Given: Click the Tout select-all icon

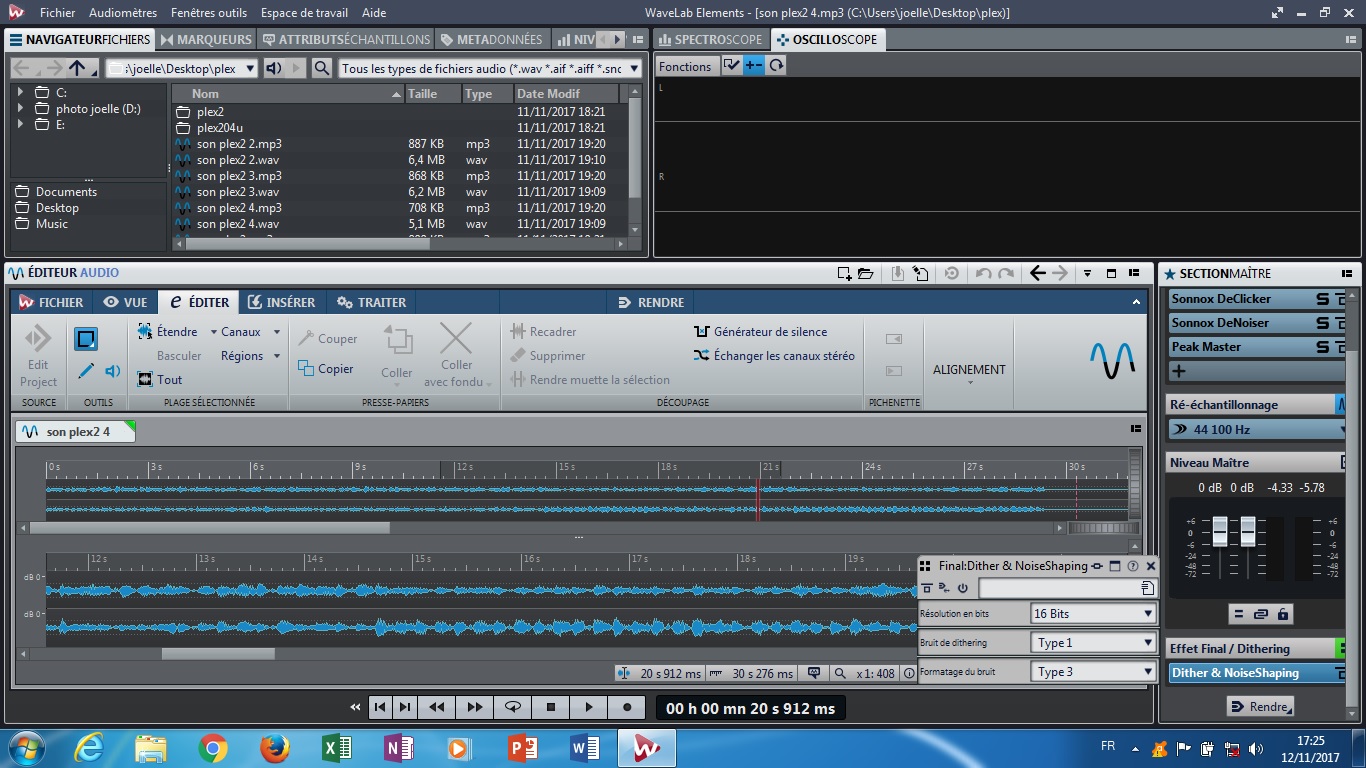Looking at the screenshot, I should [x=145, y=379].
